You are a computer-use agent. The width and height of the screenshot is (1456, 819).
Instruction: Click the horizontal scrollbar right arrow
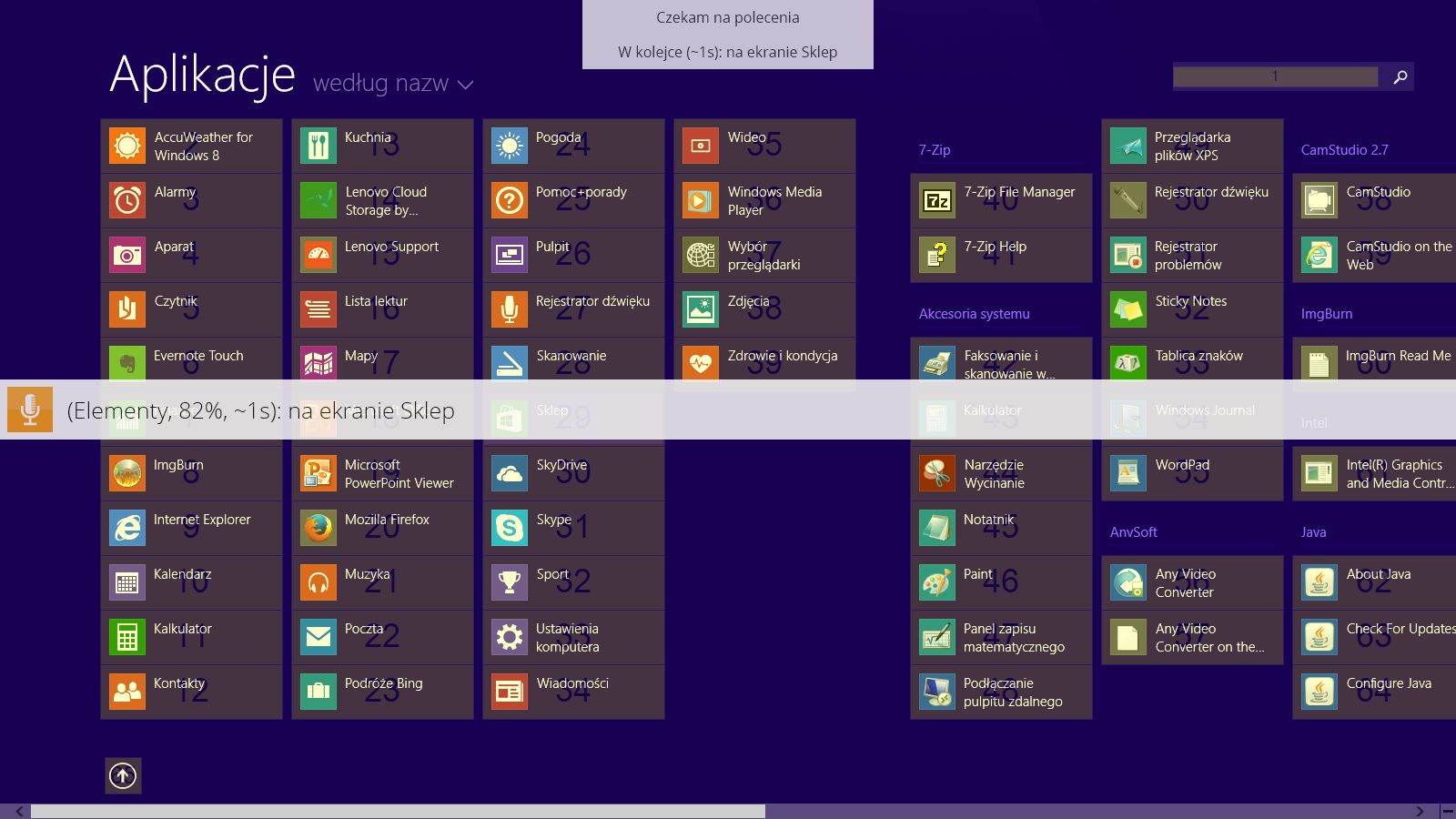point(1420,811)
